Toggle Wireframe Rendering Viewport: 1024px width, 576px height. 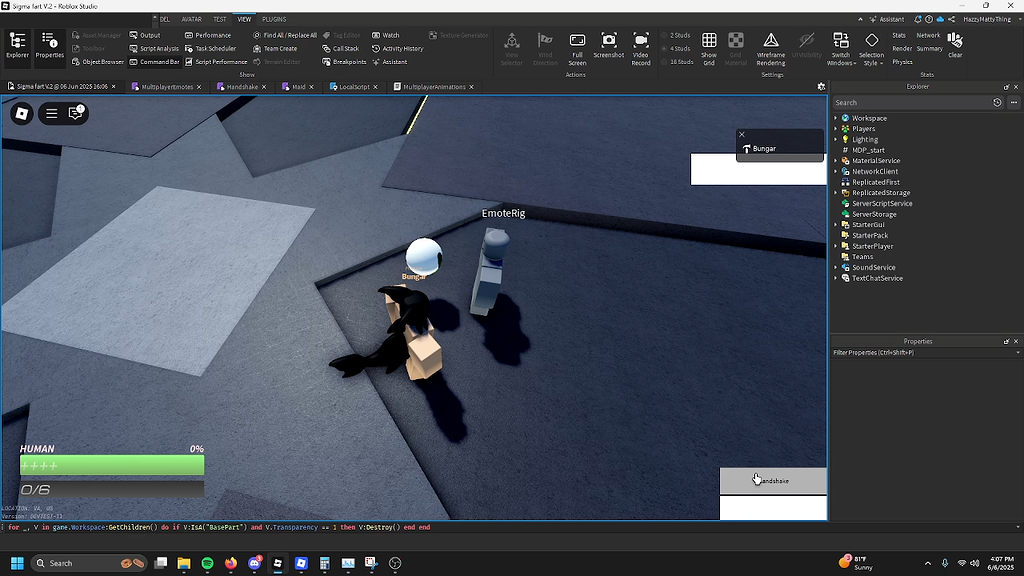point(771,49)
